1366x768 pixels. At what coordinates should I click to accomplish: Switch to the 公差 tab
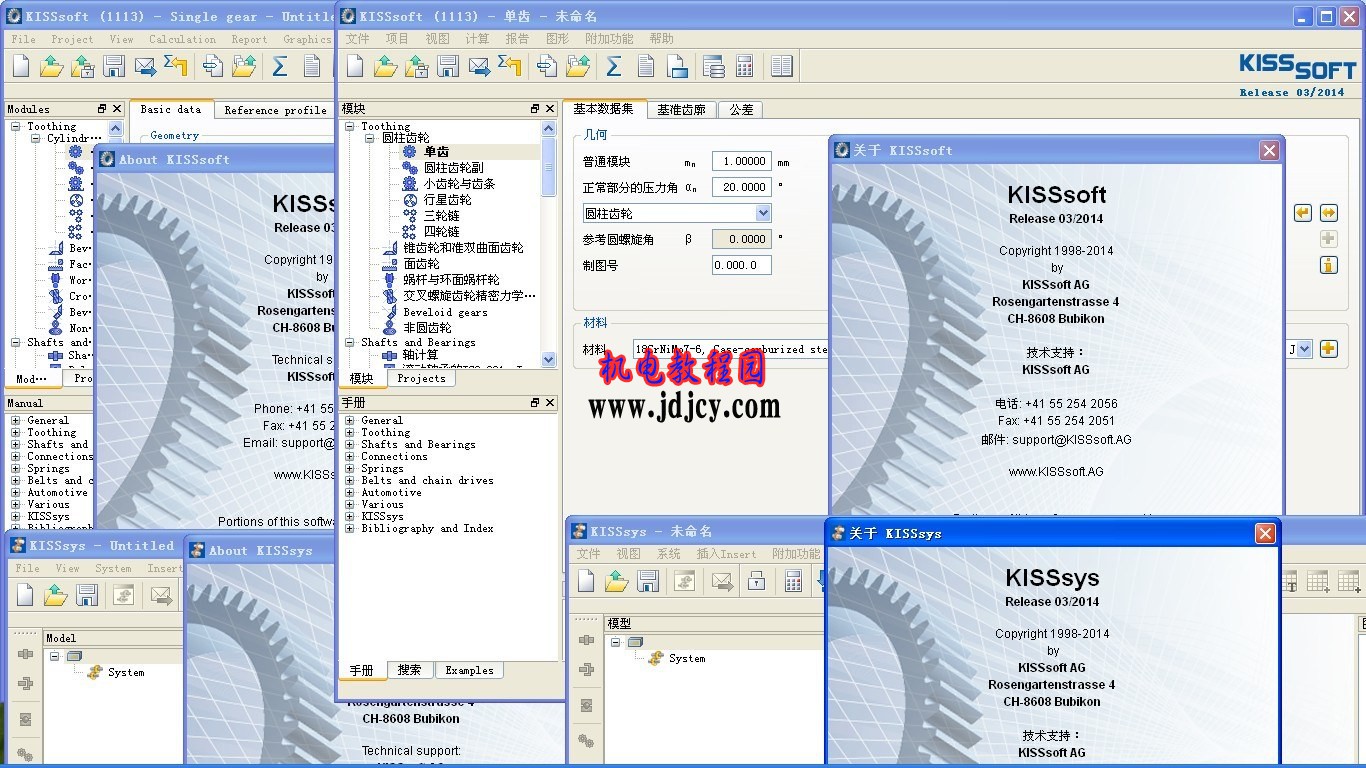(x=741, y=110)
